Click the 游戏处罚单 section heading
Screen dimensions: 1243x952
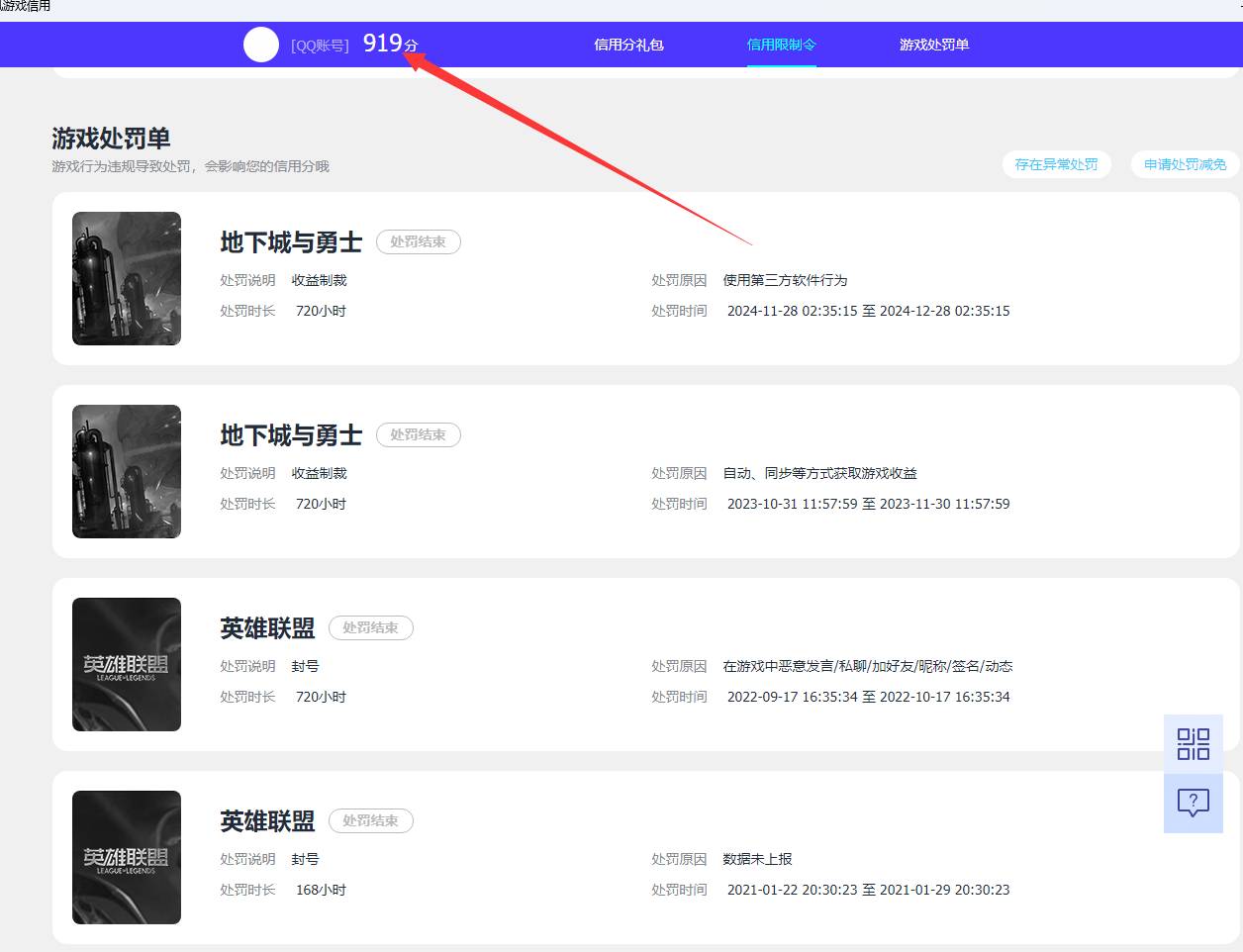(111, 139)
